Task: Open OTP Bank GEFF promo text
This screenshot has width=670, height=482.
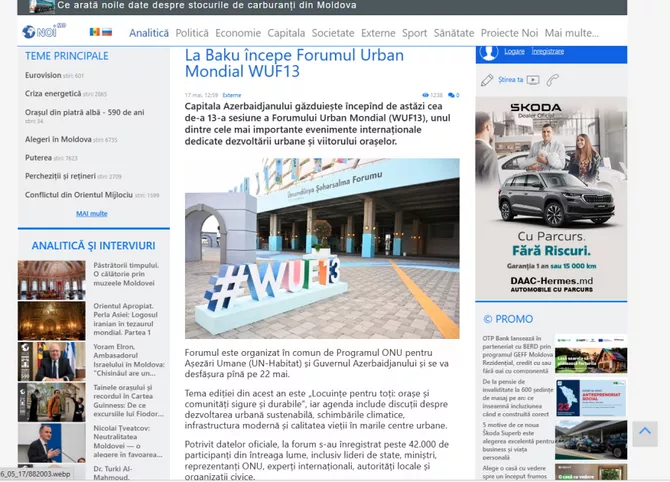Action: (x=518, y=355)
